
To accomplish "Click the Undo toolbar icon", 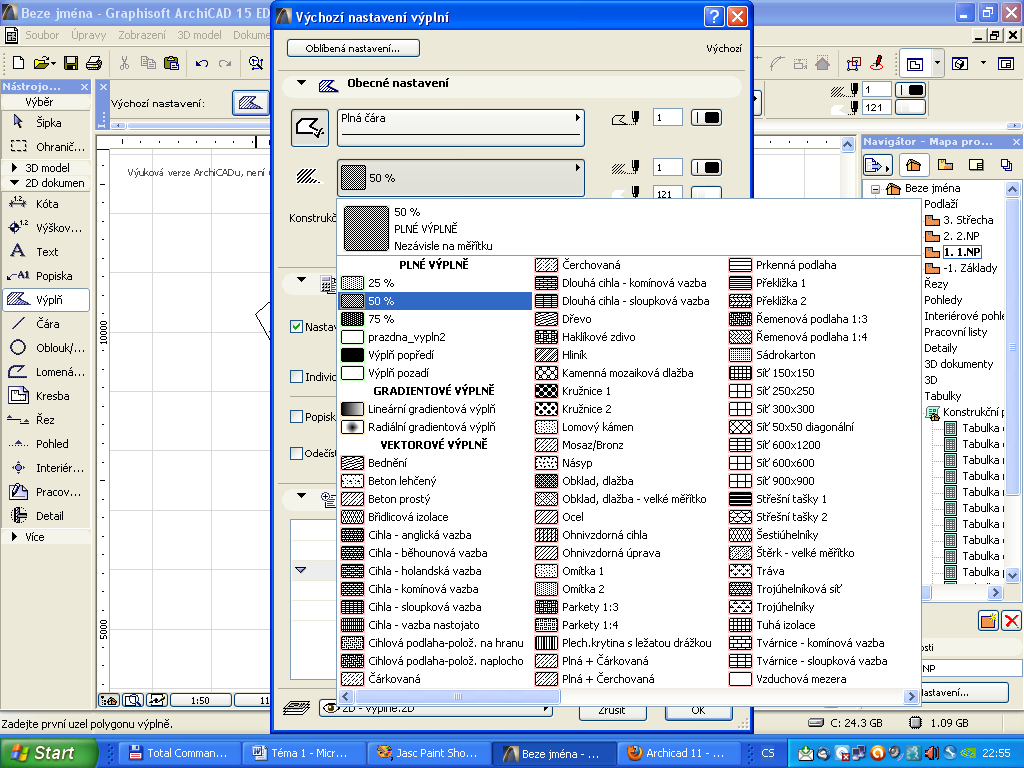I will (202, 63).
